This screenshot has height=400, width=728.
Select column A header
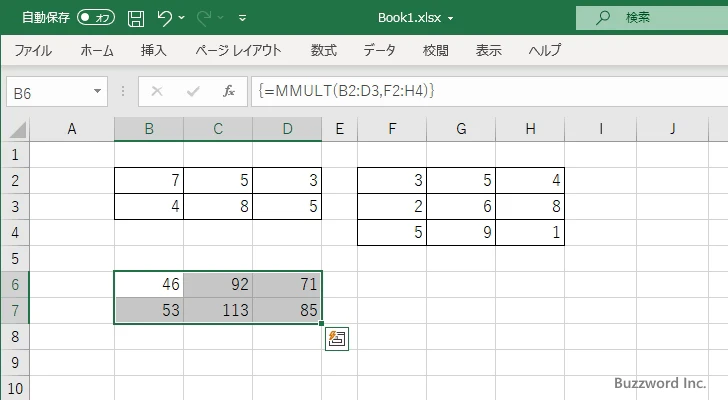tap(72, 129)
